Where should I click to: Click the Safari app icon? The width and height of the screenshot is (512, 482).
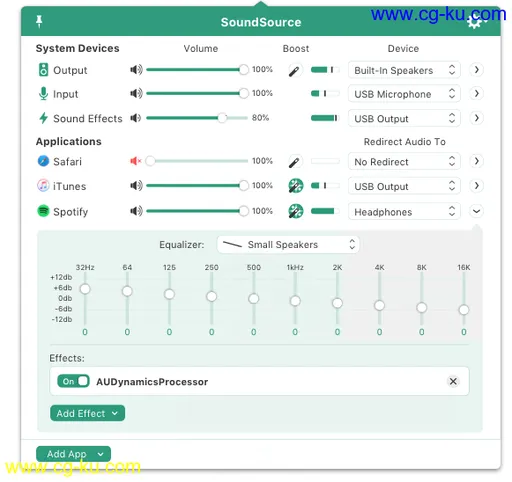click(43, 161)
